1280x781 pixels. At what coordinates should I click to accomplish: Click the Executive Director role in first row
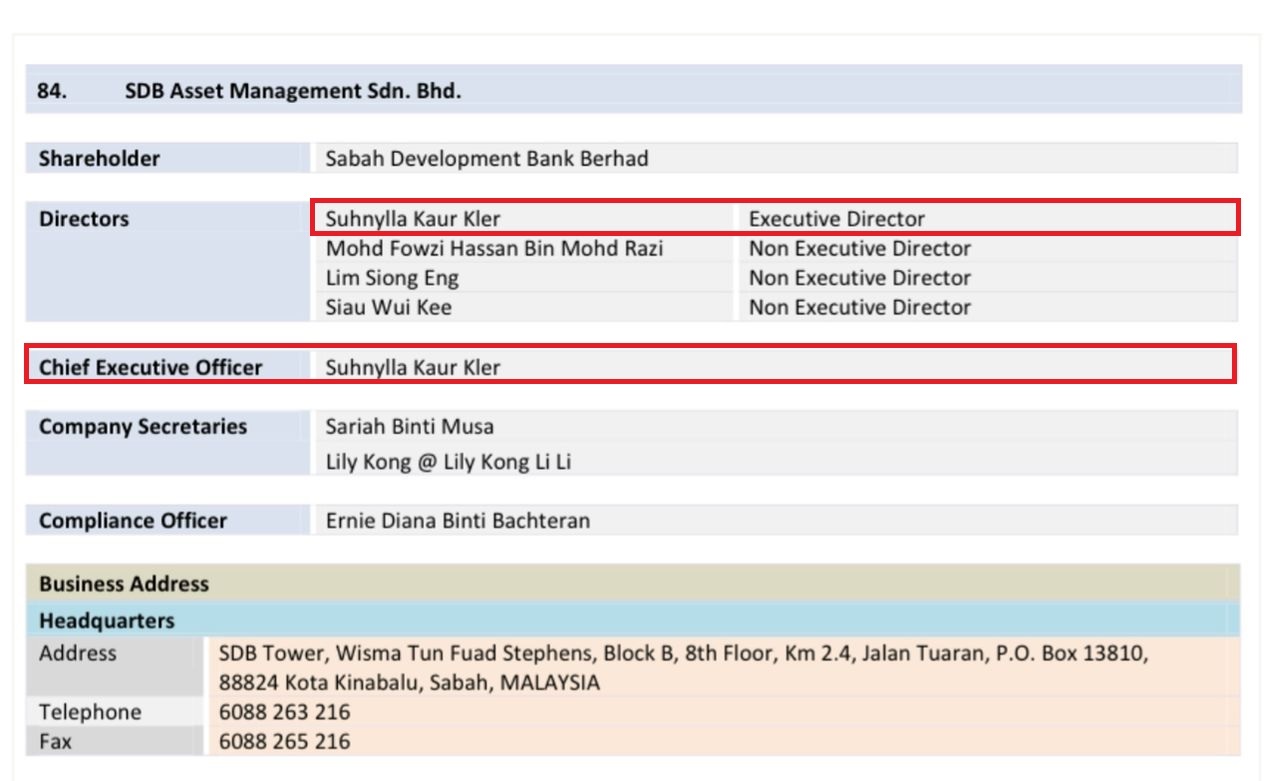[837, 219]
